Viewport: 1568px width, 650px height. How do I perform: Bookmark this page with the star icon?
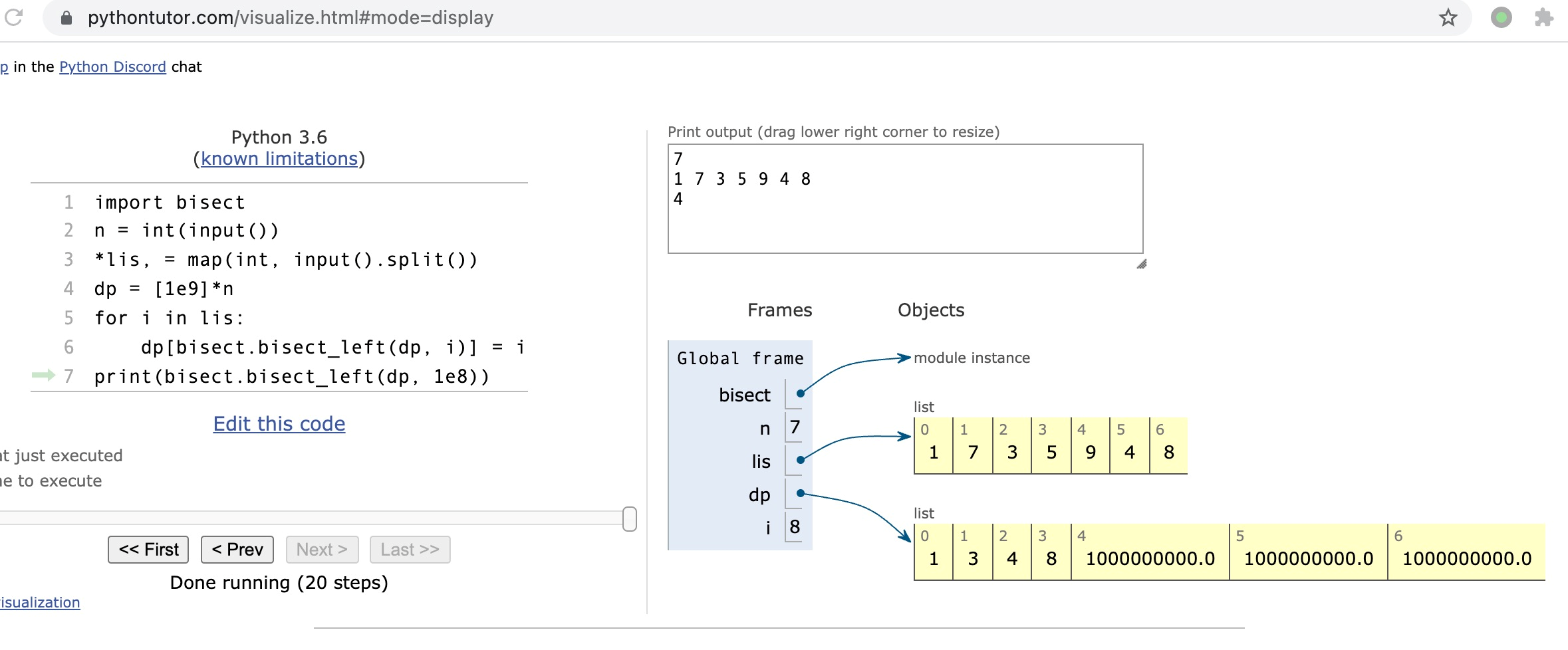click(x=1448, y=18)
